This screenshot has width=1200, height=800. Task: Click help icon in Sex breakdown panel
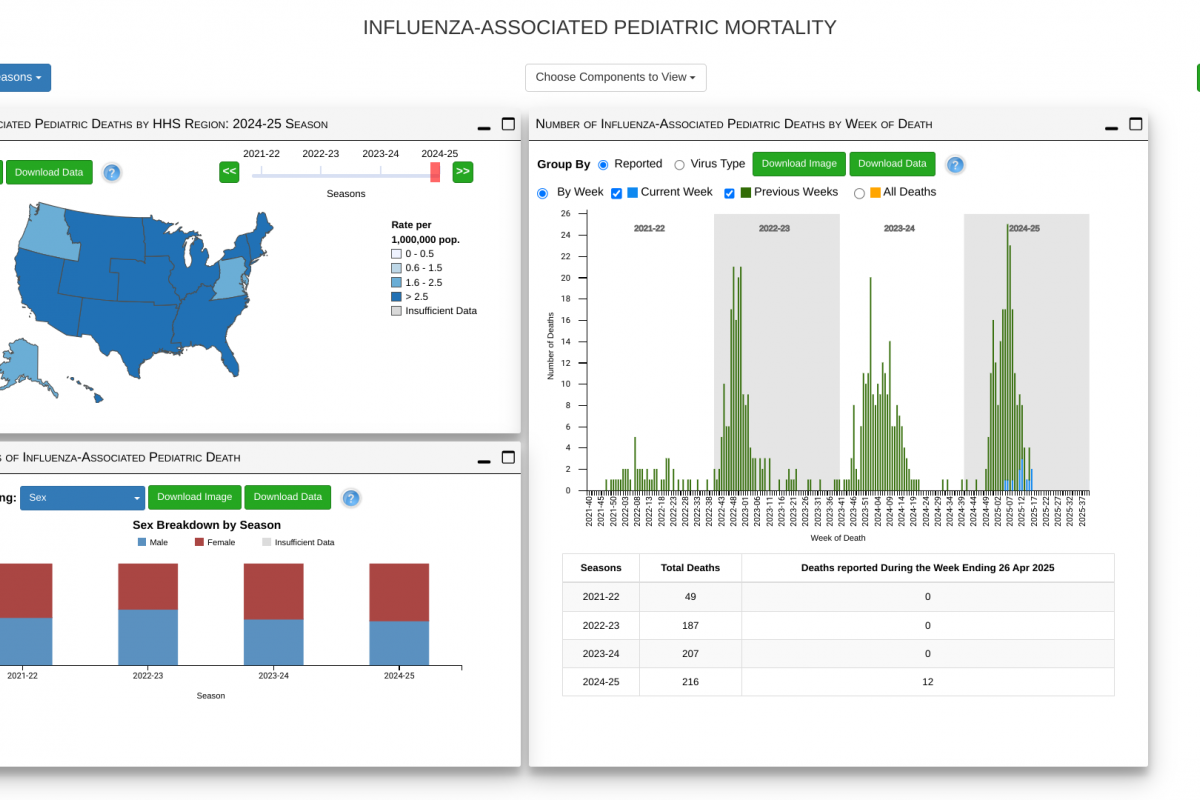(x=351, y=498)
